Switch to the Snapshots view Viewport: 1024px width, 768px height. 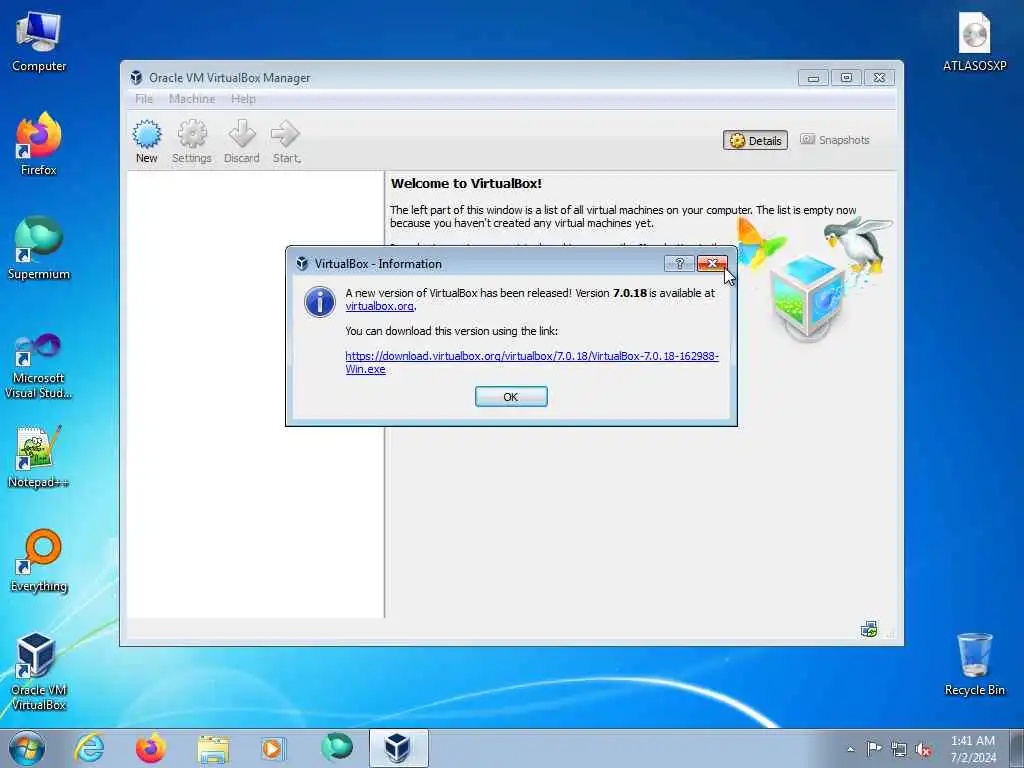(x=835, y=140)
